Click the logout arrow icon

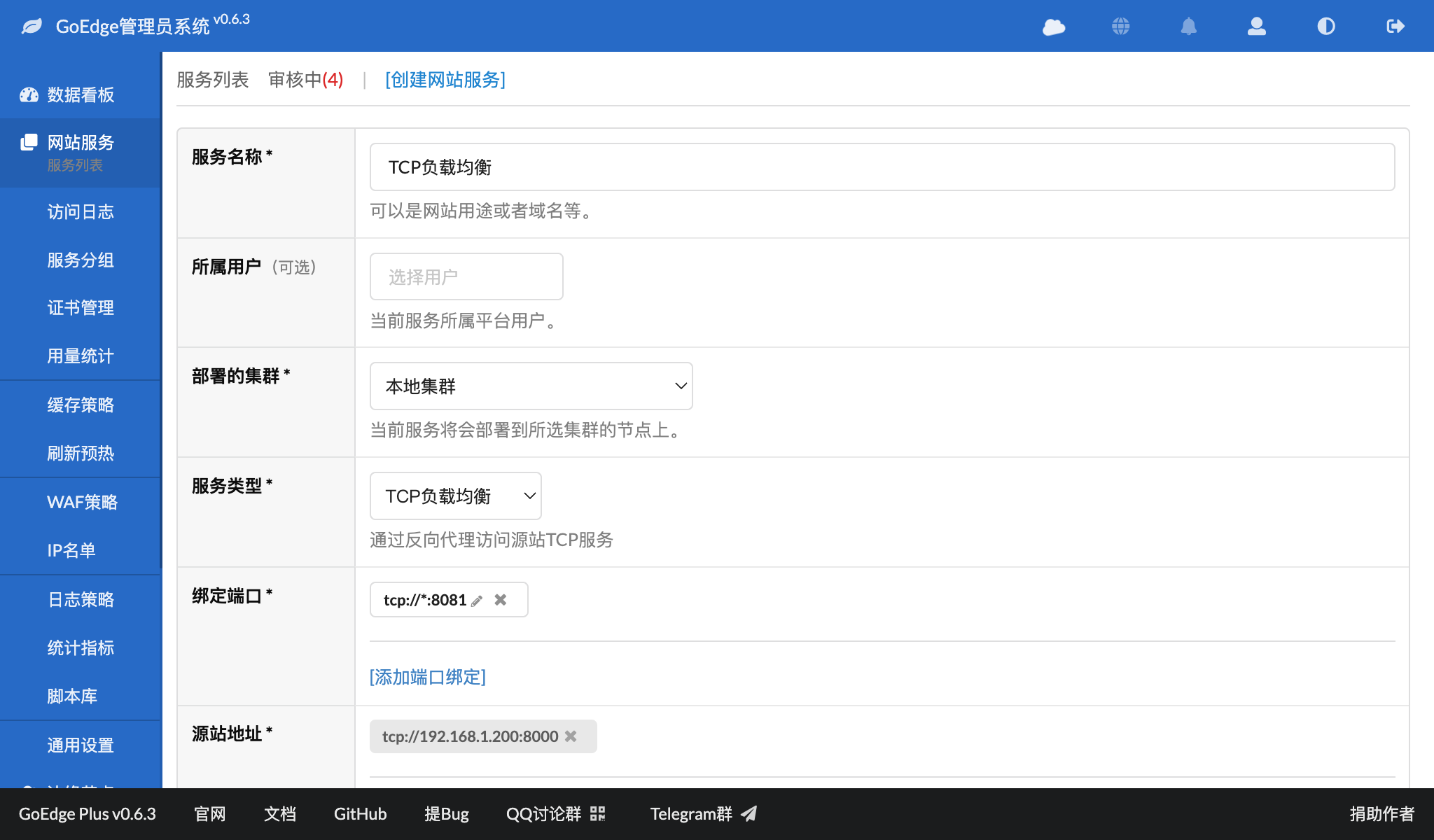pyautogui.click(x=1395, y=27)
